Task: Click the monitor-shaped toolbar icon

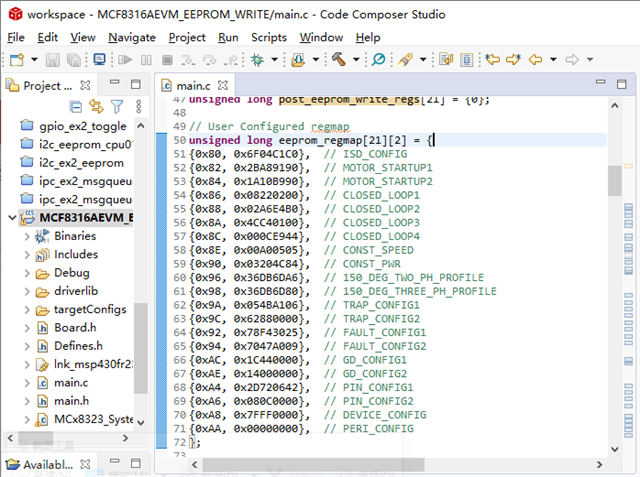Action: click(99, 60)
